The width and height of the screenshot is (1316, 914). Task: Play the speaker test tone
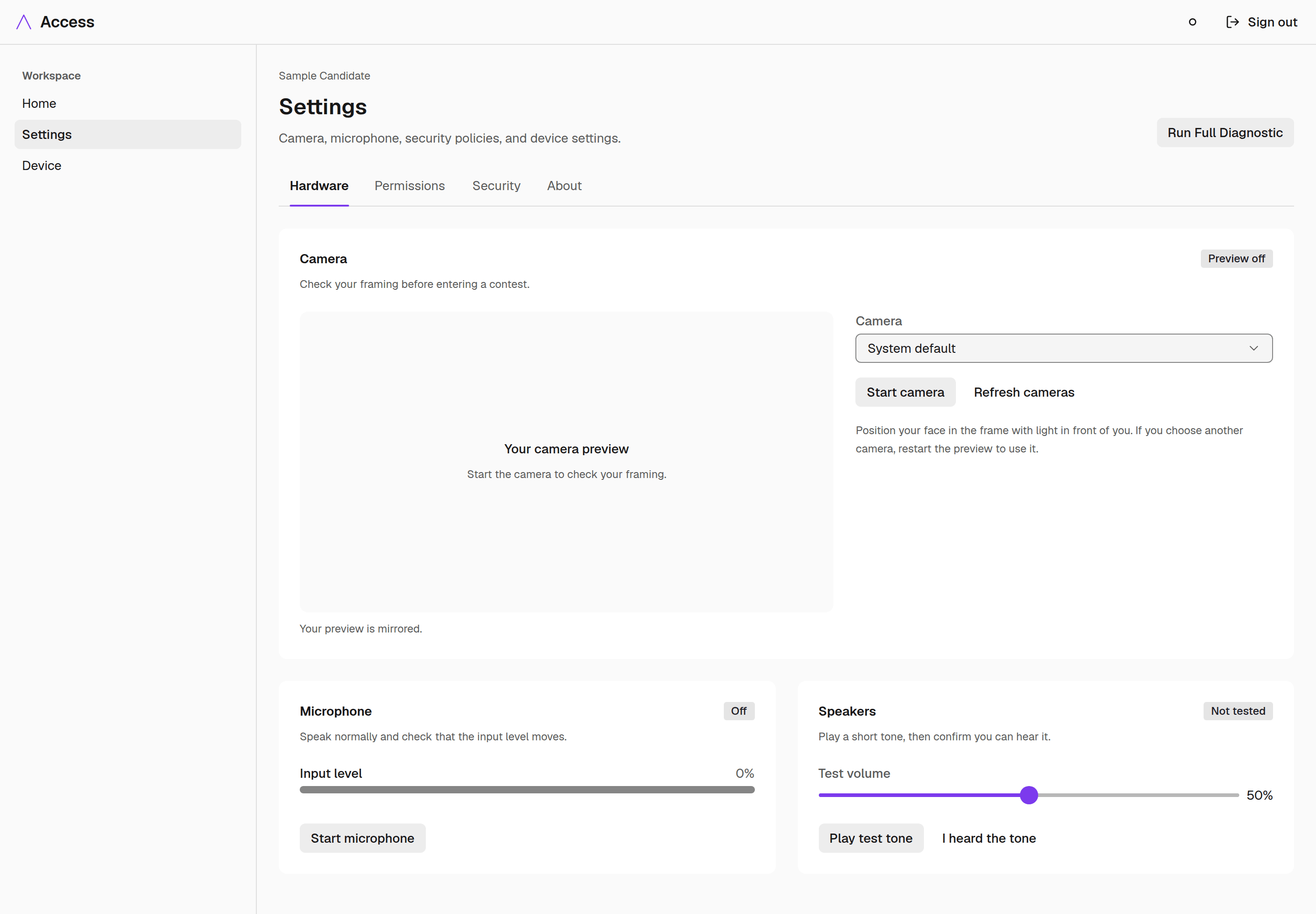point(870,838)
